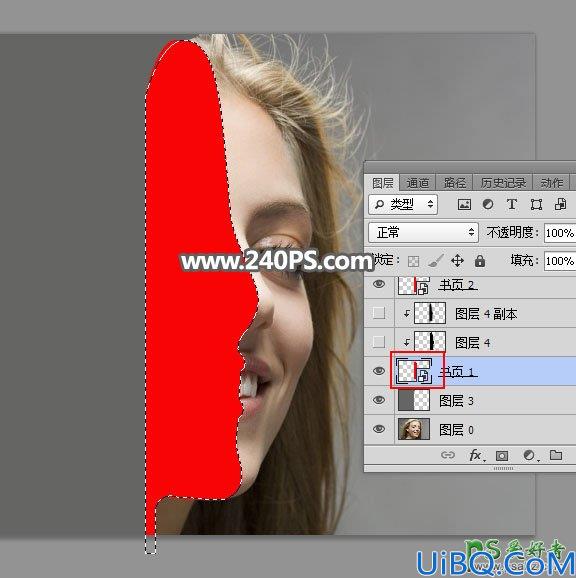Screen dimensions: 576x578
Task: Create new group folder icon
Action: [556, 455]
